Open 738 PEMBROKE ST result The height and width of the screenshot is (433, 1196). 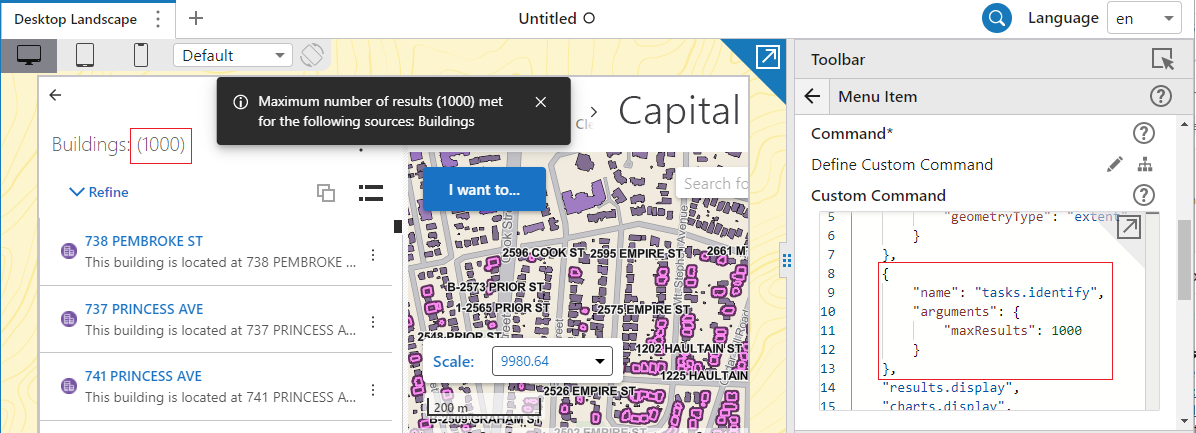pyautogui.click(x=144, y=242)
